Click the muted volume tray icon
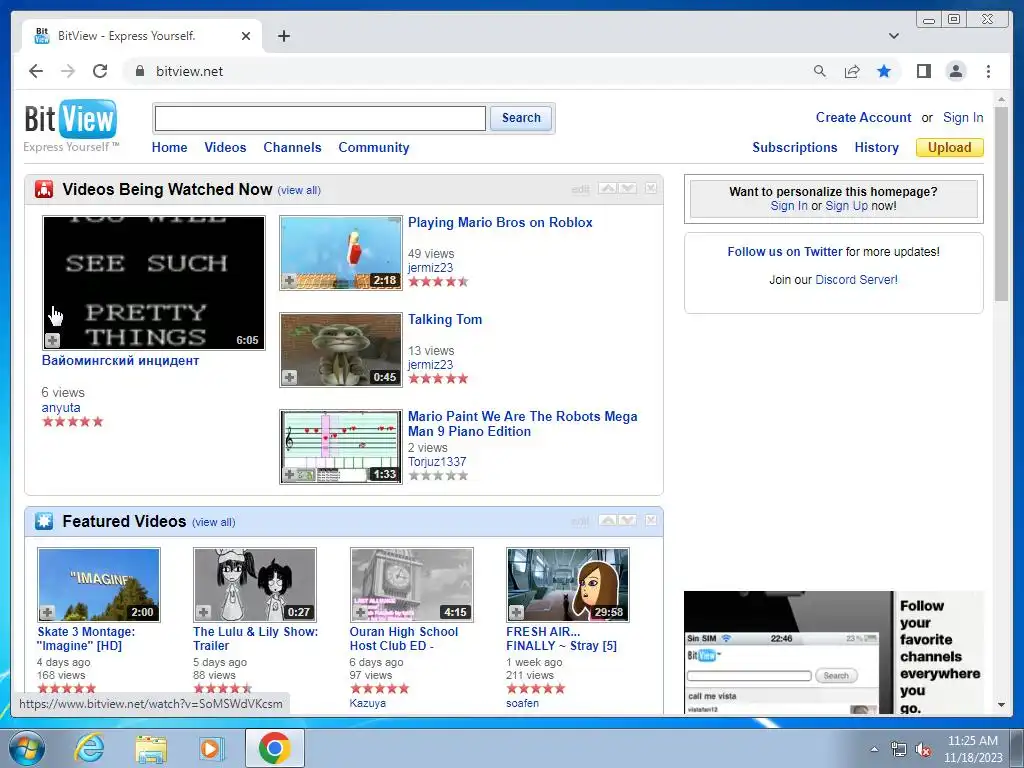This screenshot has height=768, width=1024. tap(923, 750)
